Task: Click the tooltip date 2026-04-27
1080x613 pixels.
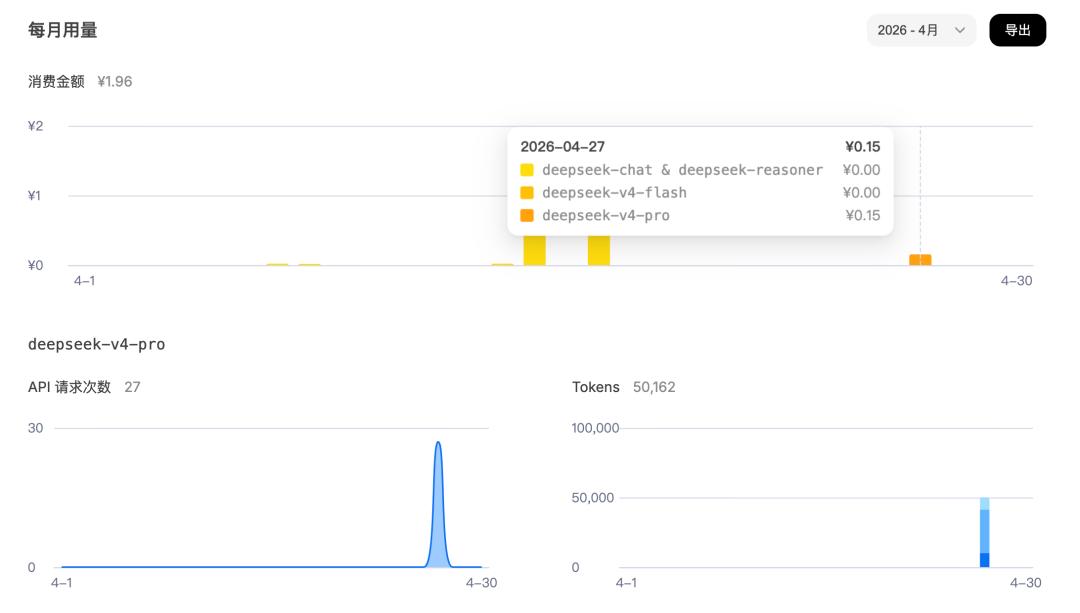Action: 563,147
